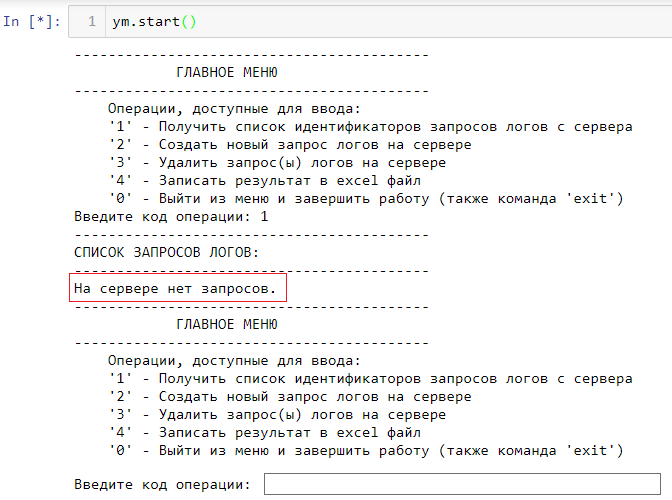Click the 'На сервере нет запросов.' message
The width and height of the screenshot is (672, 500).
(175, 289)
